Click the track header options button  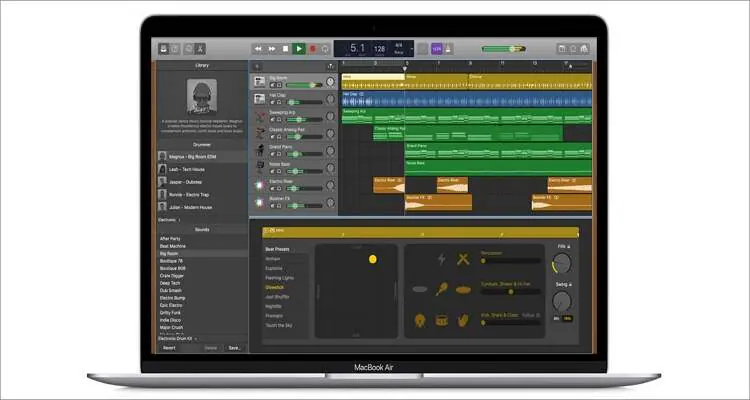tap(331, 67)
